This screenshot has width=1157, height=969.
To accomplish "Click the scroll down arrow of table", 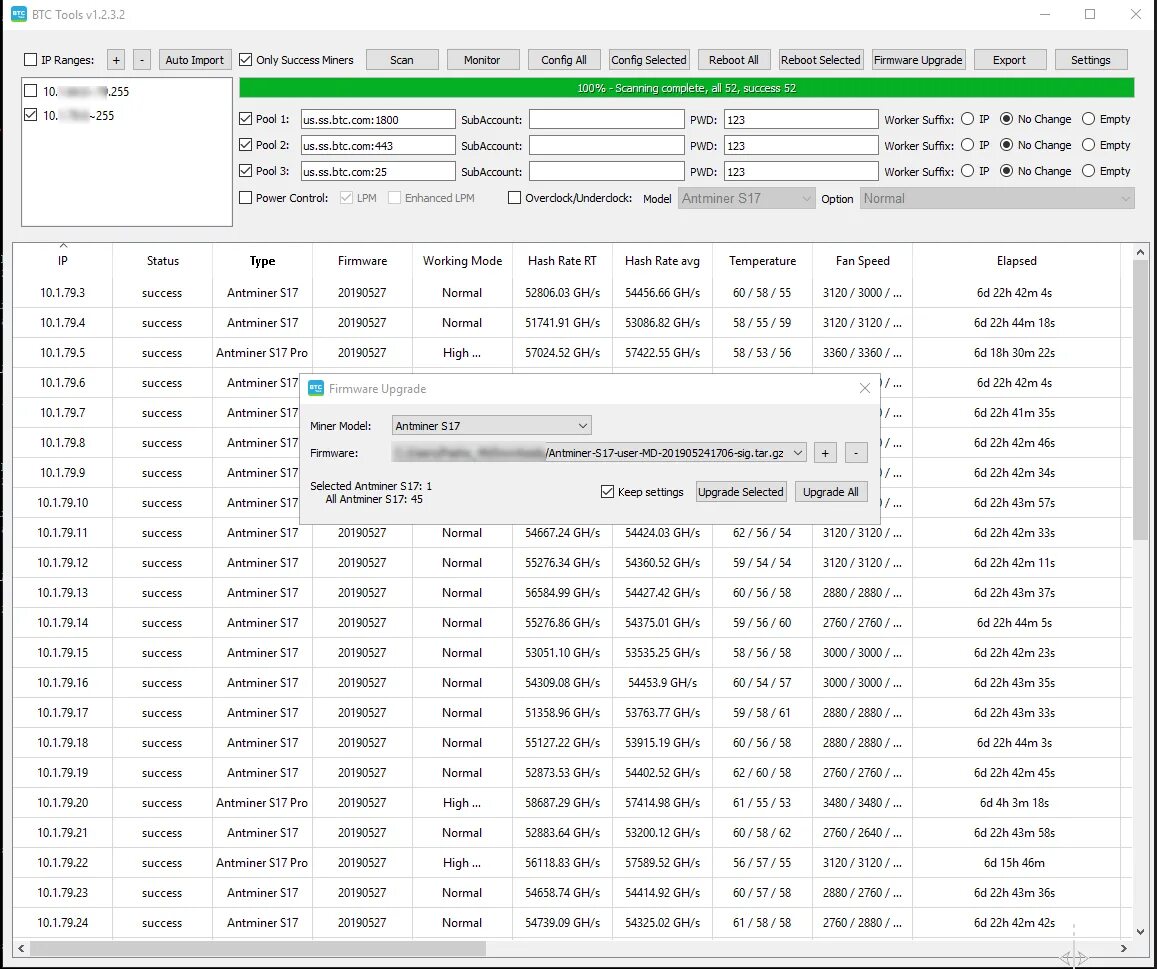I will (1140, 931).
